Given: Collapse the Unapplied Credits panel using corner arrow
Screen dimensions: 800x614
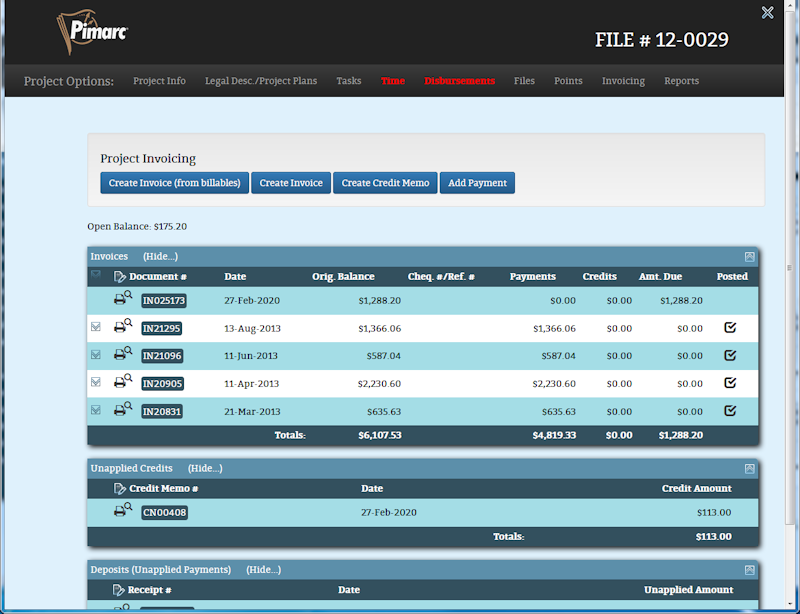Looking at the screenshot, I should click(x=749, y=469).
